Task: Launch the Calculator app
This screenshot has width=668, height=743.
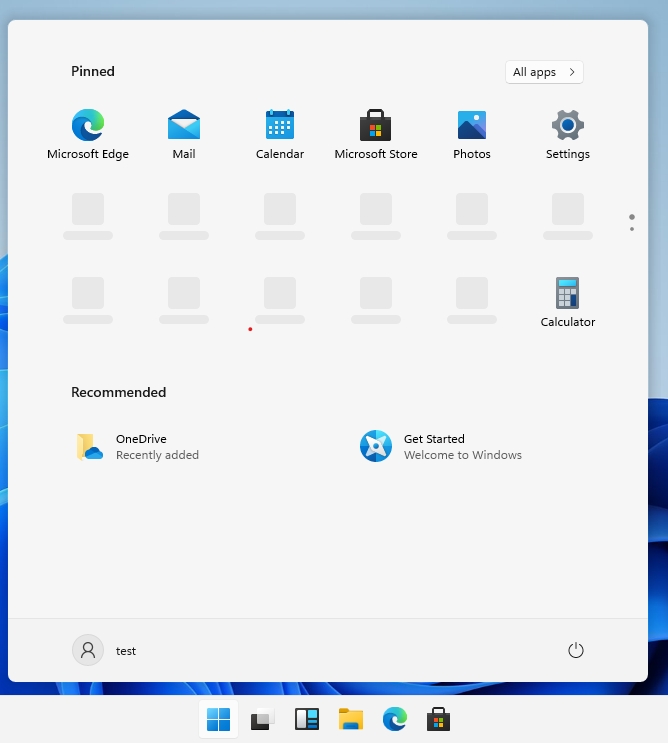Action: point(568,302)
